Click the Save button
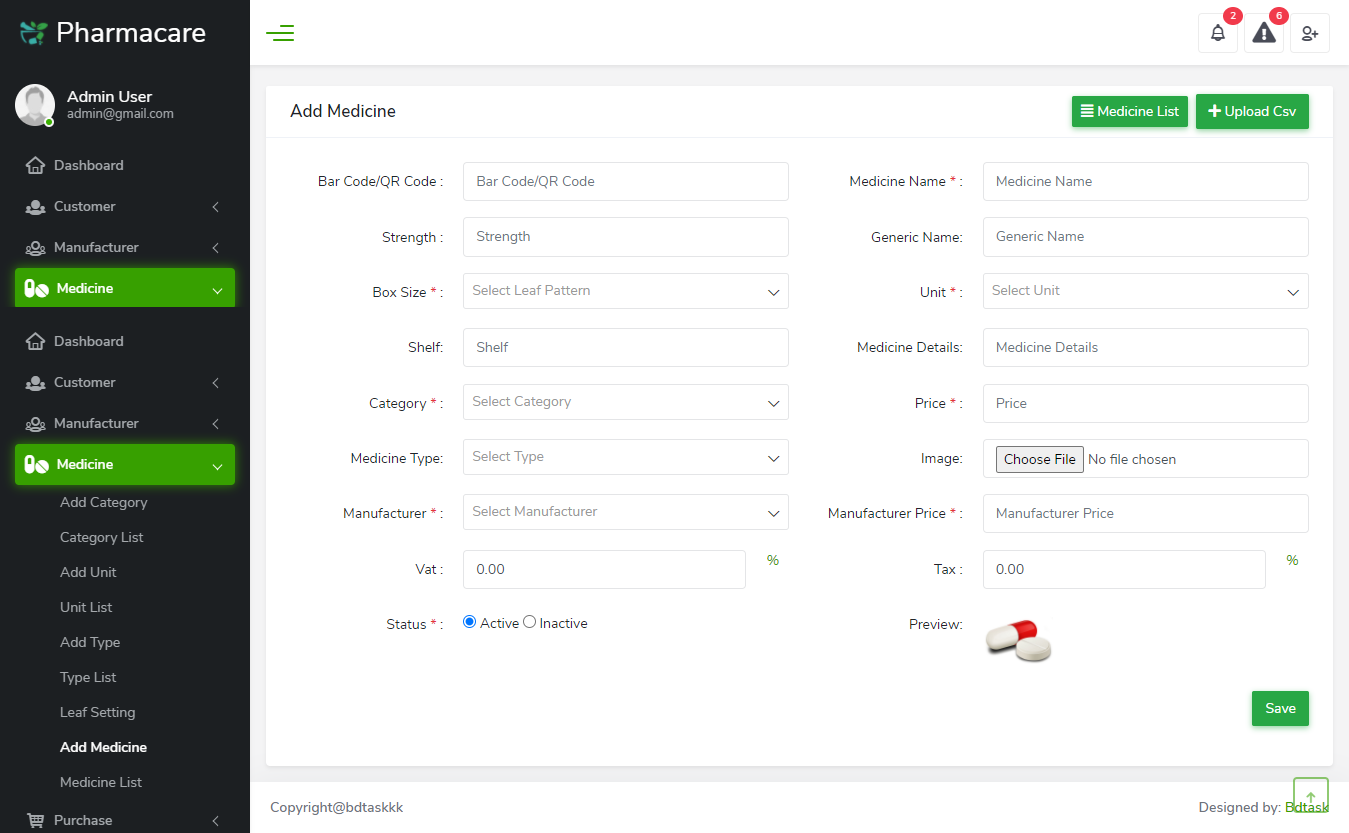1349x833 pixels. click(1280, 708)
